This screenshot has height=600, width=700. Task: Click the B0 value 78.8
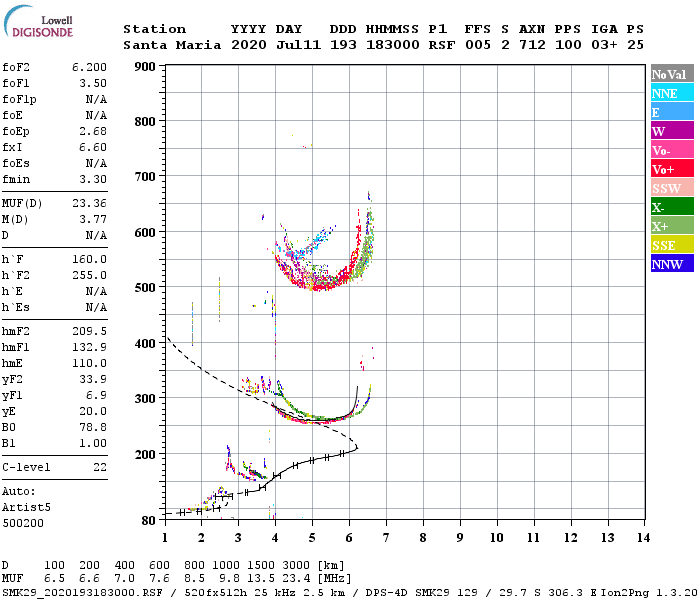pyautogui.click(x=93, y=428)
